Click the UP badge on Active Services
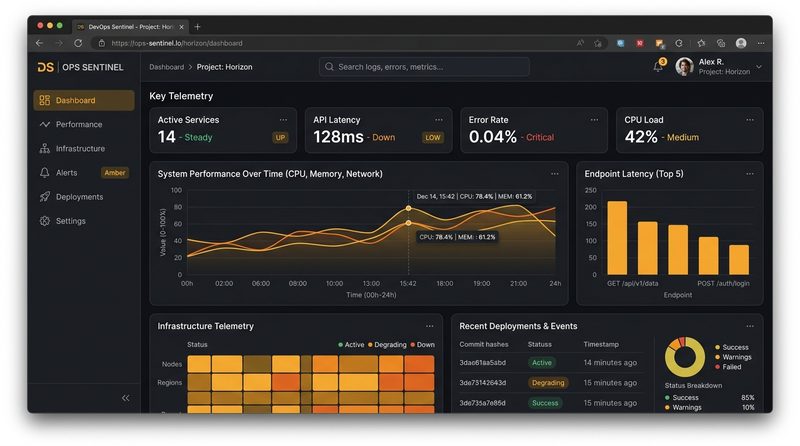Image resolution: width=800 pixels, height=446 pixels. [x=280, y=138]
